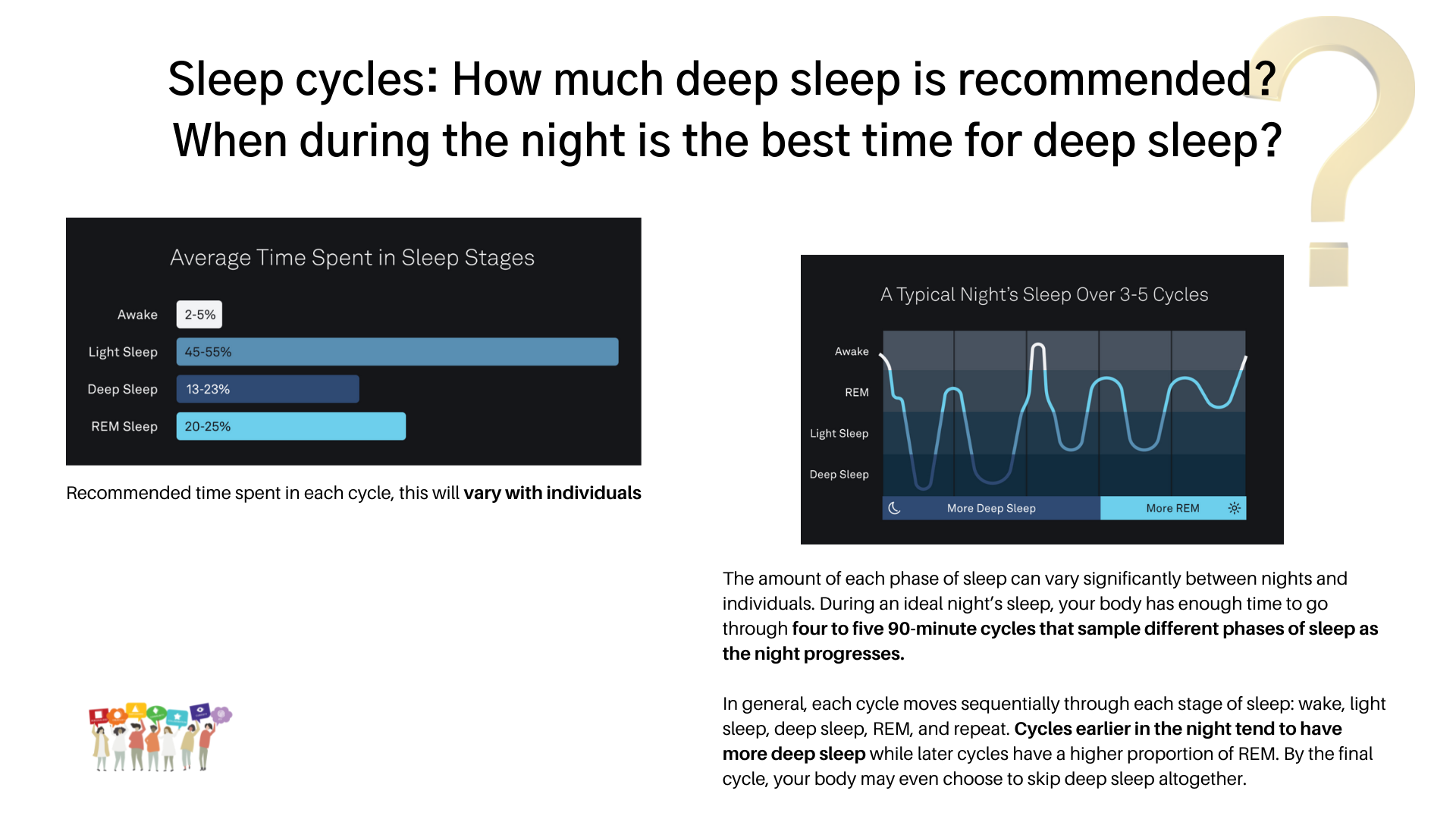This screenshot has width=1456, height=819.
Task: Click the Average Time Spent in Sleep Stages title
Action: click(x=352, y=258)
